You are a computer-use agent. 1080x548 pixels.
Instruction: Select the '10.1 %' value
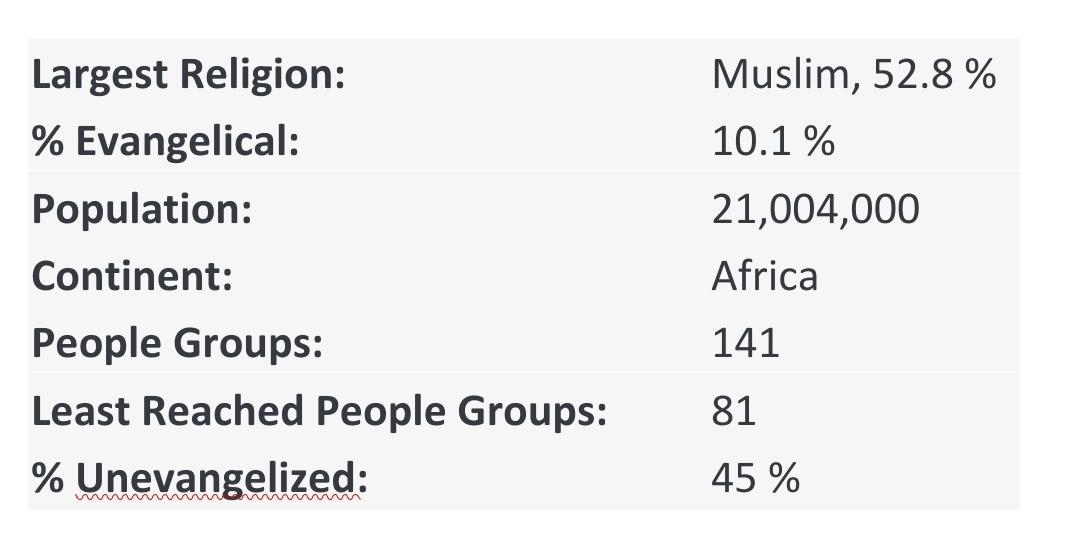click(x=773, y=141)
